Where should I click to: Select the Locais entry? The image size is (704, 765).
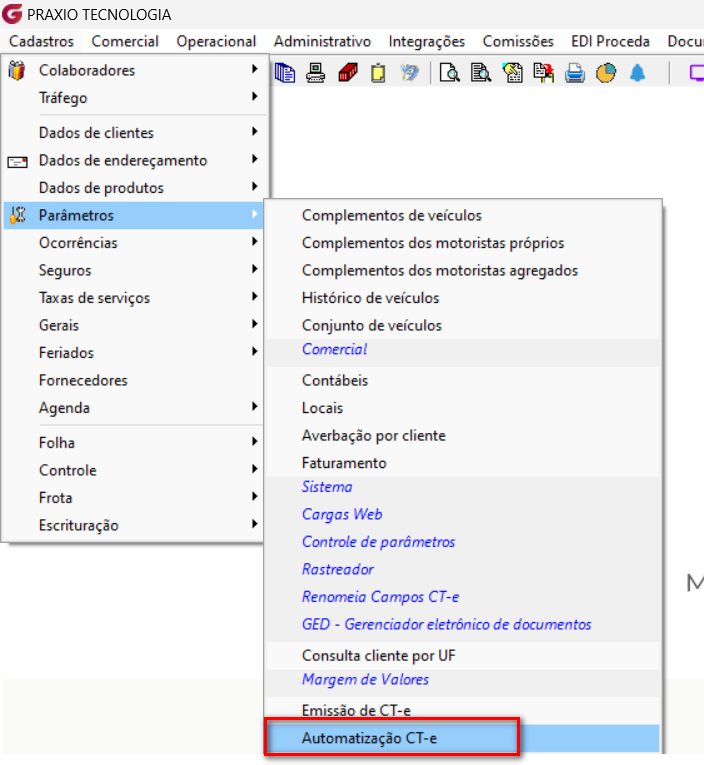(x=462, y=408)
